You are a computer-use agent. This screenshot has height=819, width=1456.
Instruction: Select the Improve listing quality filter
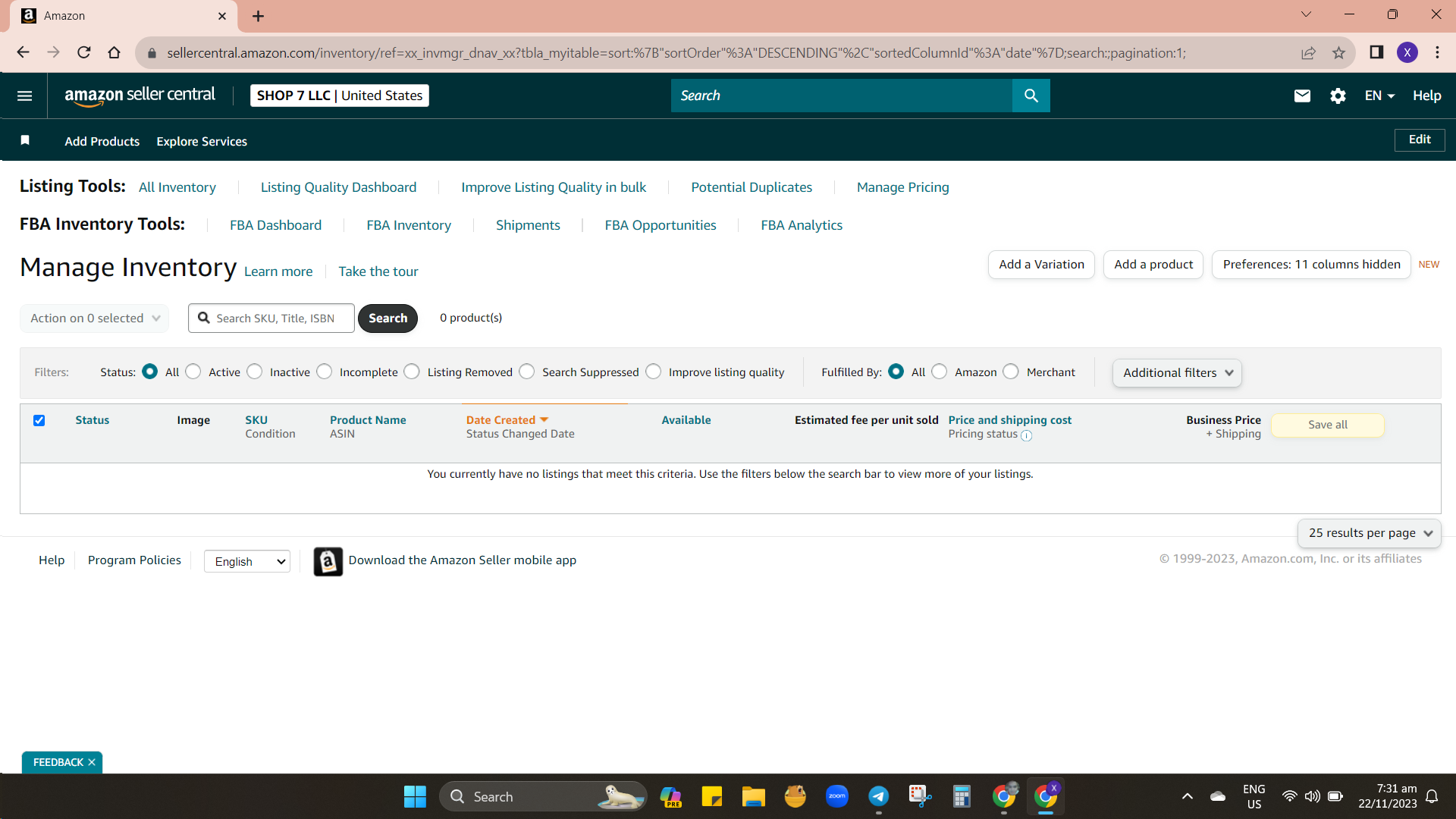pos(654,372)
